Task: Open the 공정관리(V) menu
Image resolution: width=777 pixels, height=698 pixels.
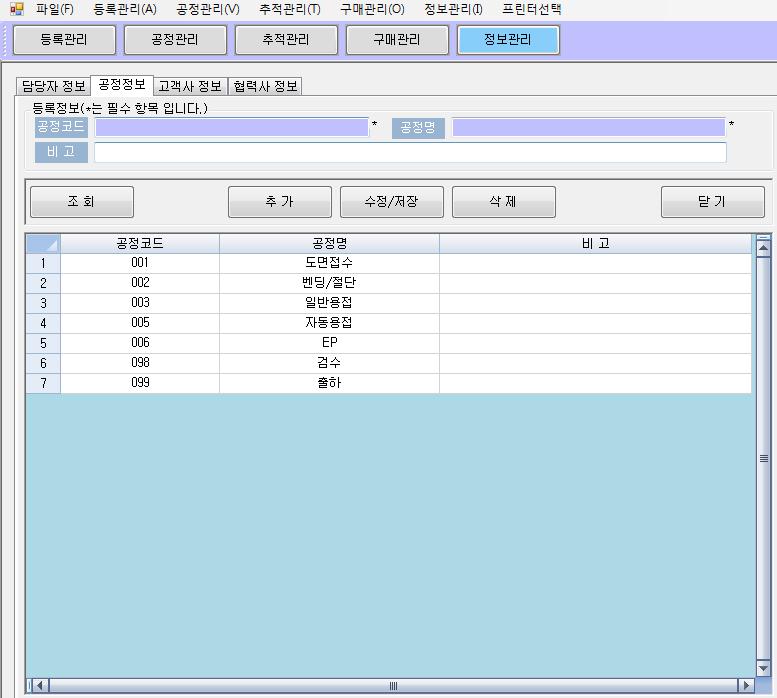Action: click(207, 9)
